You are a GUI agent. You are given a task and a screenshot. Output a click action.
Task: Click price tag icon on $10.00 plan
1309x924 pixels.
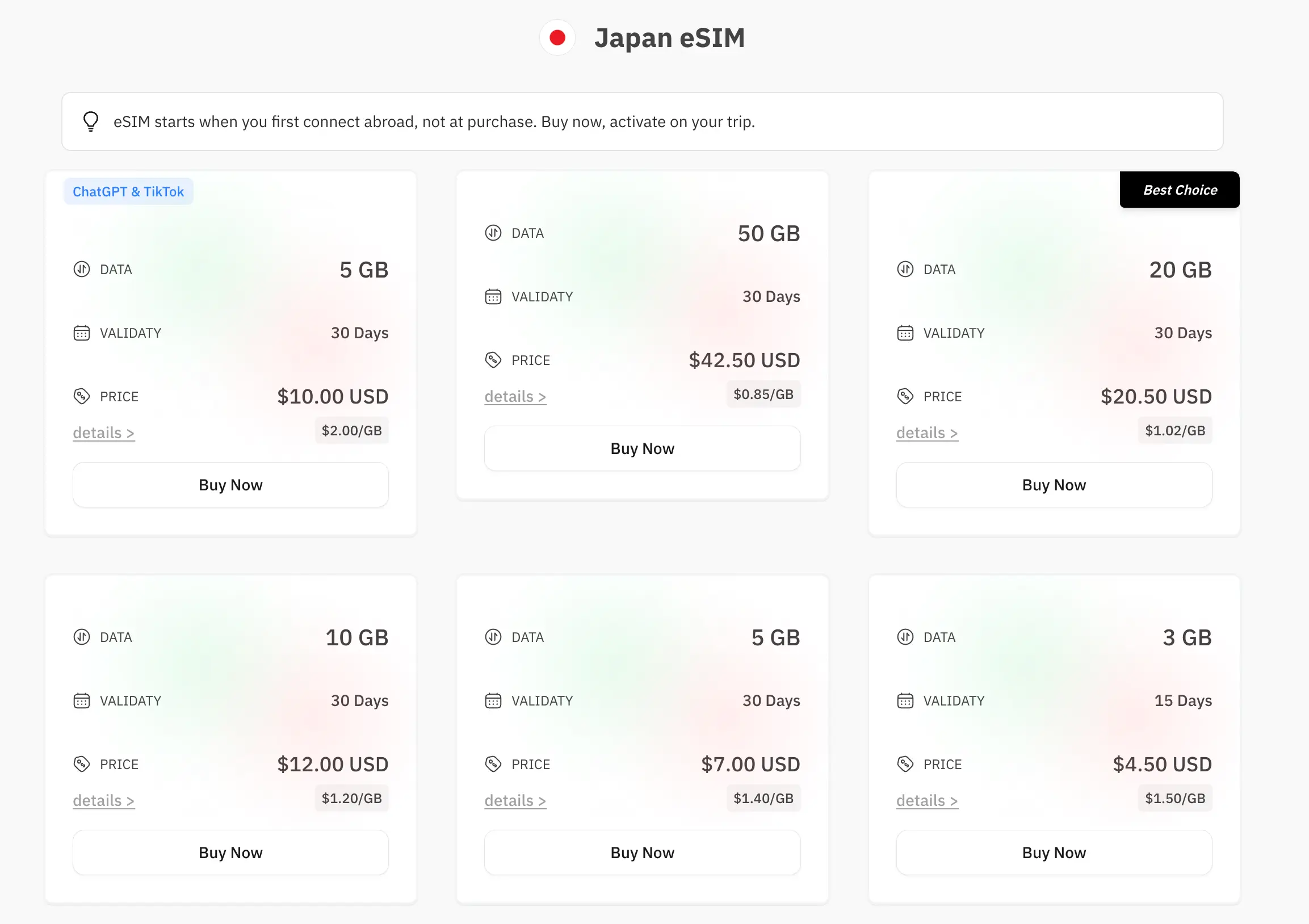pos(82,396)
